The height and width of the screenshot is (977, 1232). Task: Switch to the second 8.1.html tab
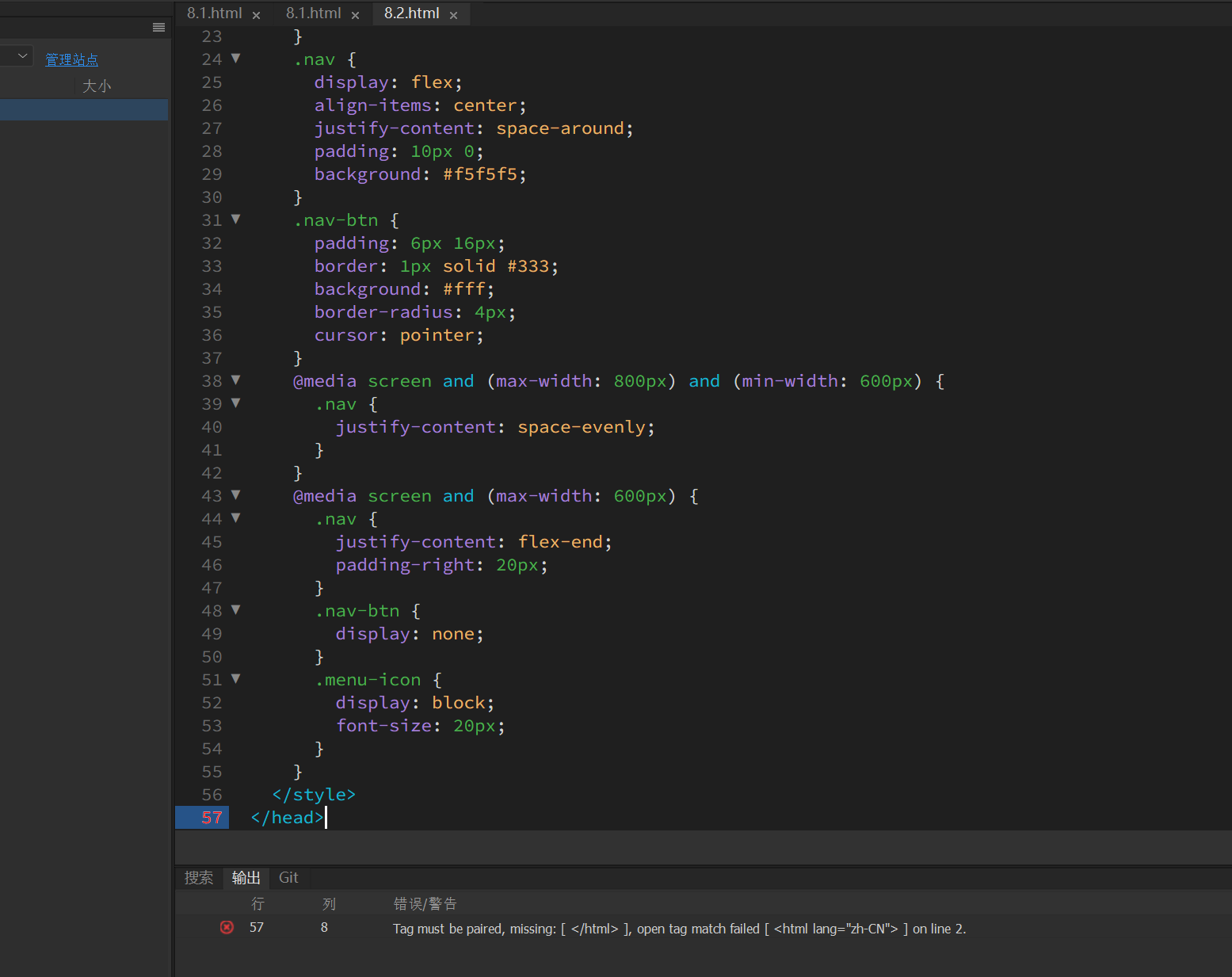313,13
